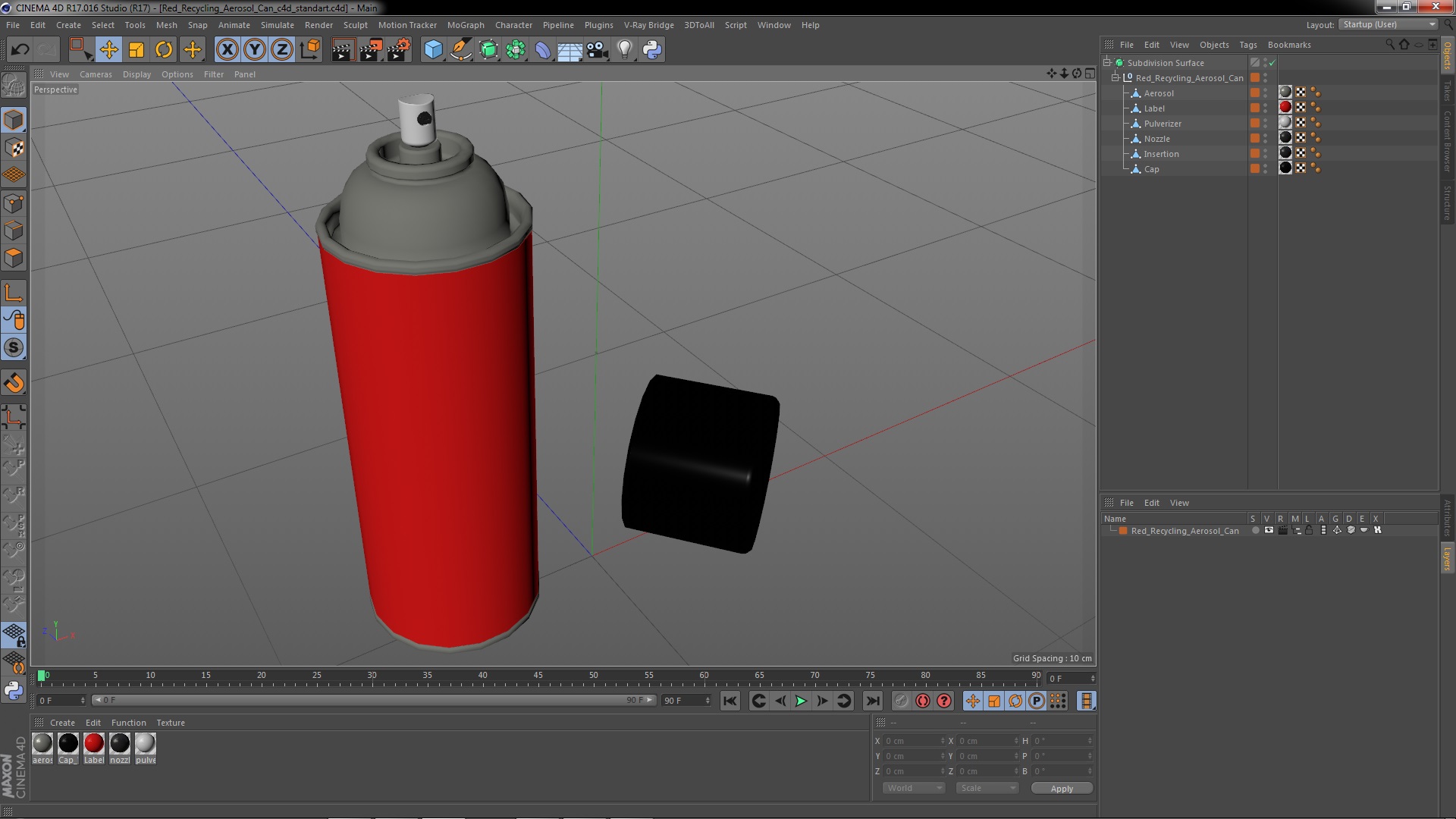The height and width of the screenshot is (819, 1456).
Task: Open the MoGraph menu
Action: click(466, 25)
